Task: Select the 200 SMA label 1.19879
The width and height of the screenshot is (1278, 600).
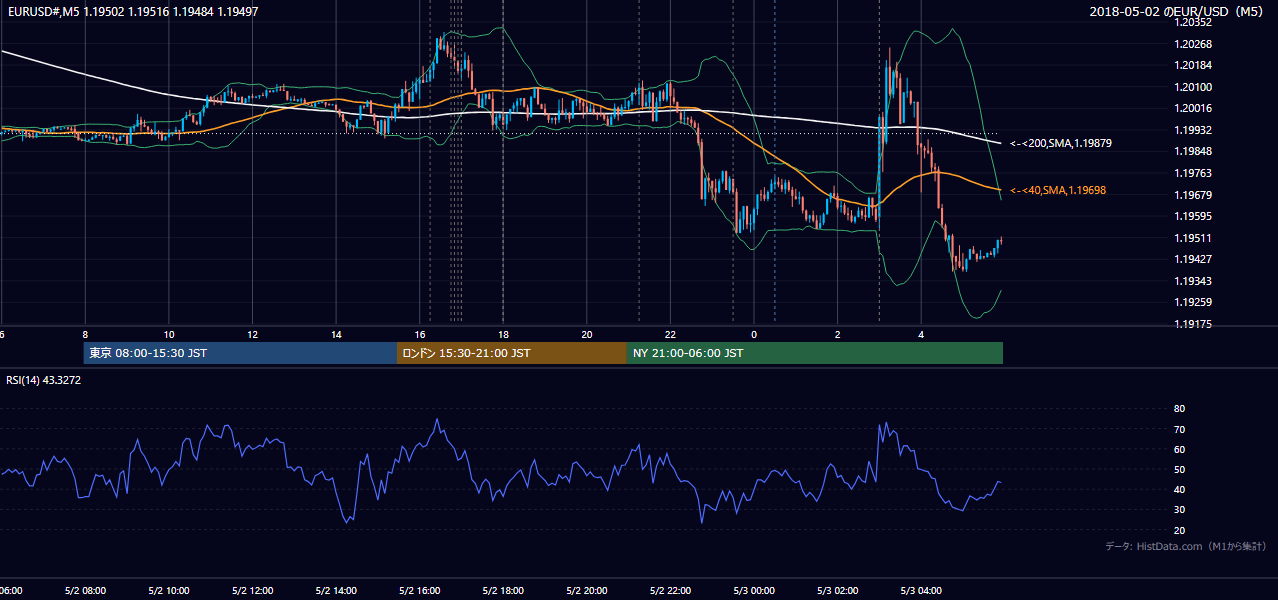Action: coord(1060,143)
